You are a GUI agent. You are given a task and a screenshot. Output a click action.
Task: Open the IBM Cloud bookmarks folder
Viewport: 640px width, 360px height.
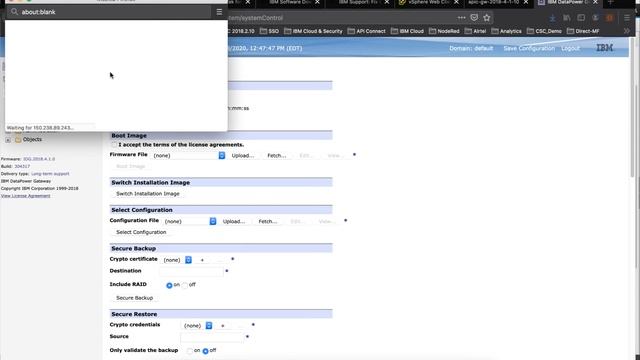coord(407,31)
